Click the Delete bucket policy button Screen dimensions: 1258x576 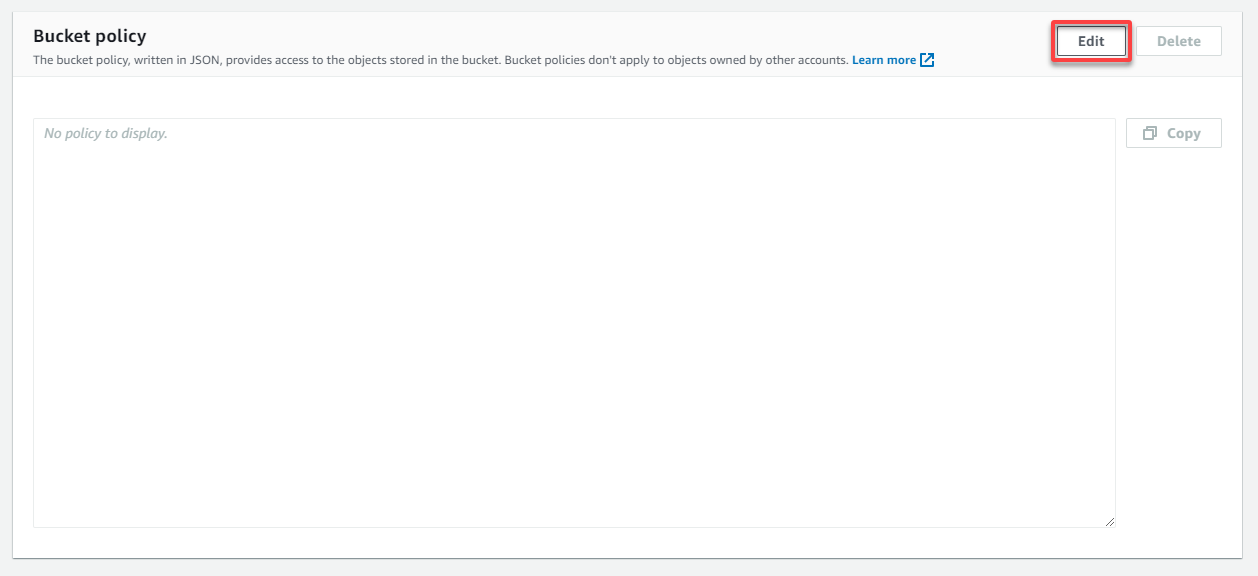(1179, 41)
